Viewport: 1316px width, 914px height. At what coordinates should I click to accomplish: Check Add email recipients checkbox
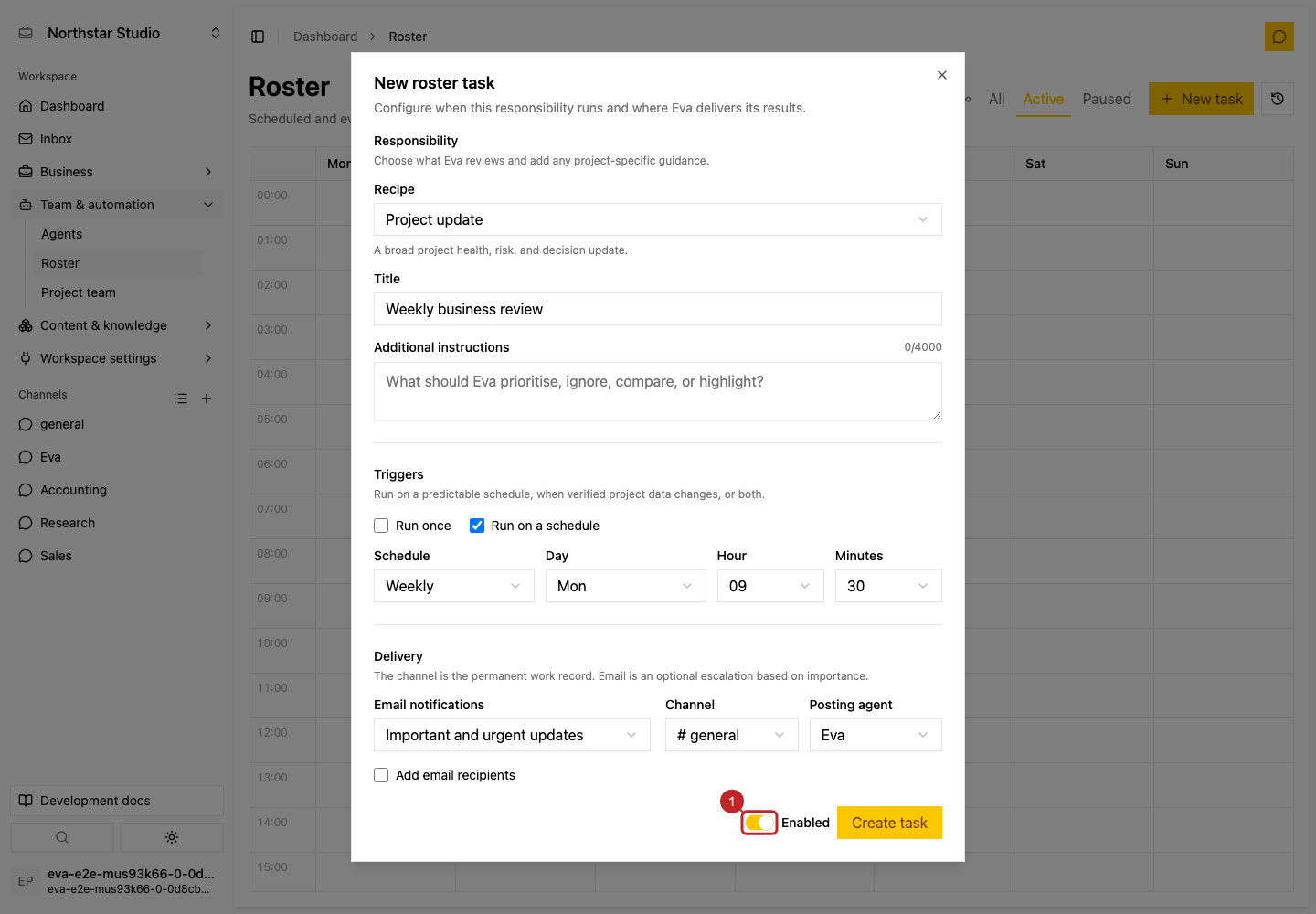[381, 775]
